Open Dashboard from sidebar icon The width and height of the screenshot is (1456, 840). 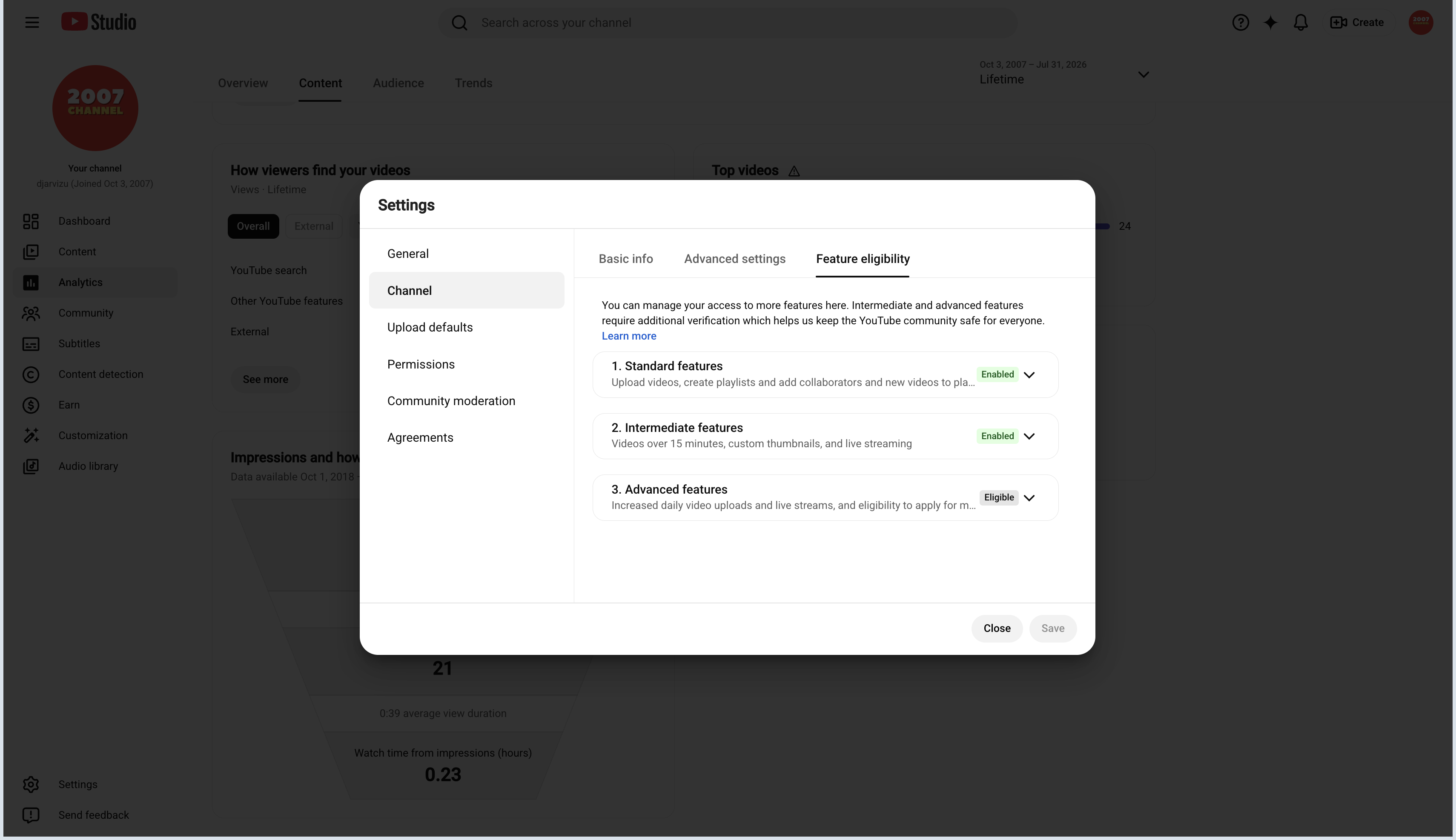point(31,221)
